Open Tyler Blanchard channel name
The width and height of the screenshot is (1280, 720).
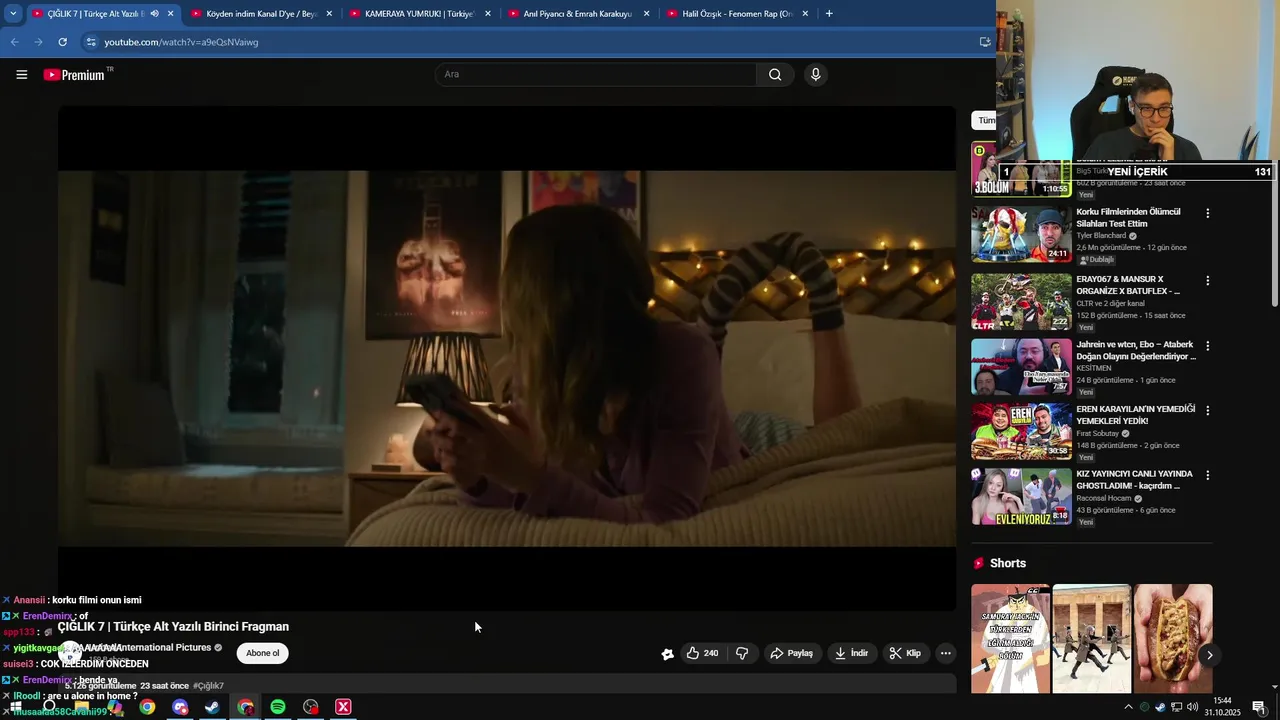tap(1101, 236)
